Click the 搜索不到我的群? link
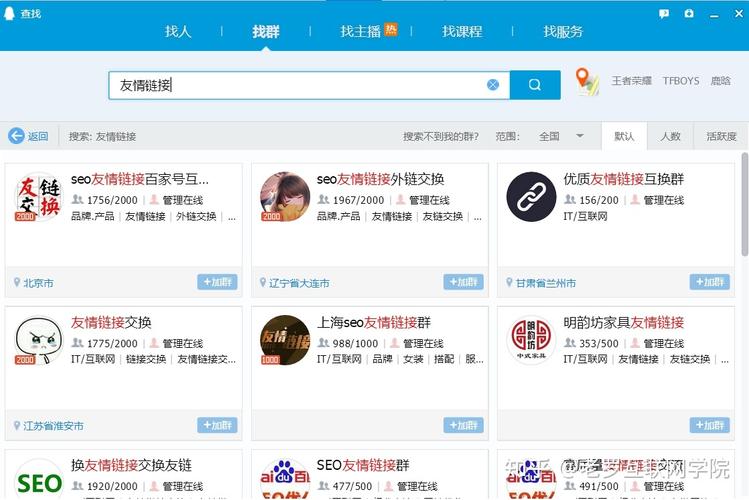Screen dimensions: 749x500 pyautogui.click(x=440, y=137)
